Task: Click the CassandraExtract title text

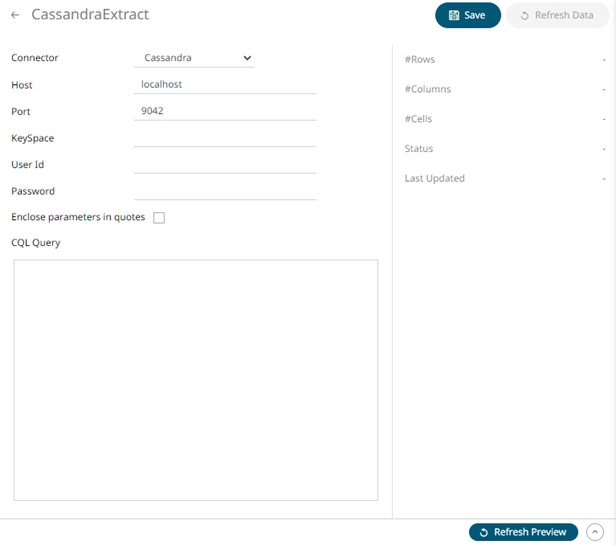Action: 90,15
